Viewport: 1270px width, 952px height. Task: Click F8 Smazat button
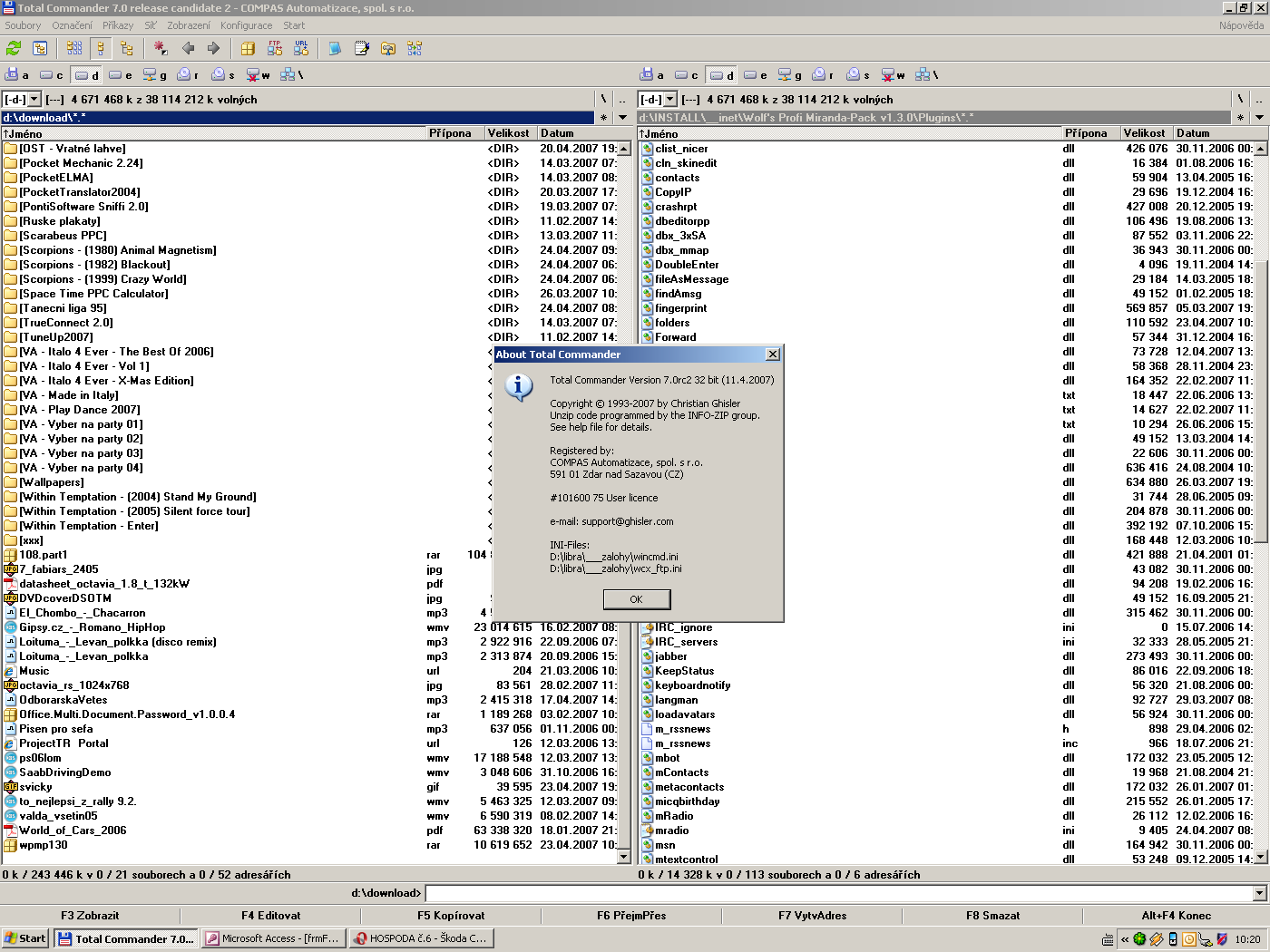[992, 916]
